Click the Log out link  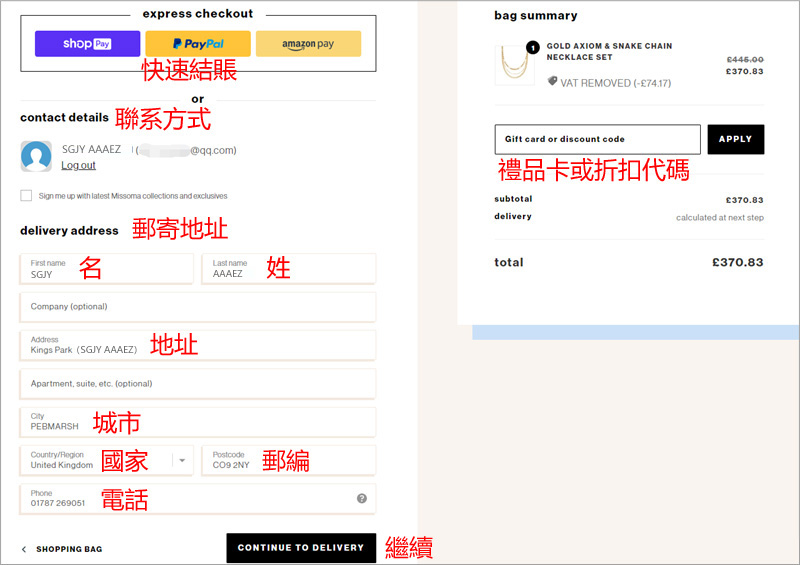pyautogui.click(x=79, y=165)
